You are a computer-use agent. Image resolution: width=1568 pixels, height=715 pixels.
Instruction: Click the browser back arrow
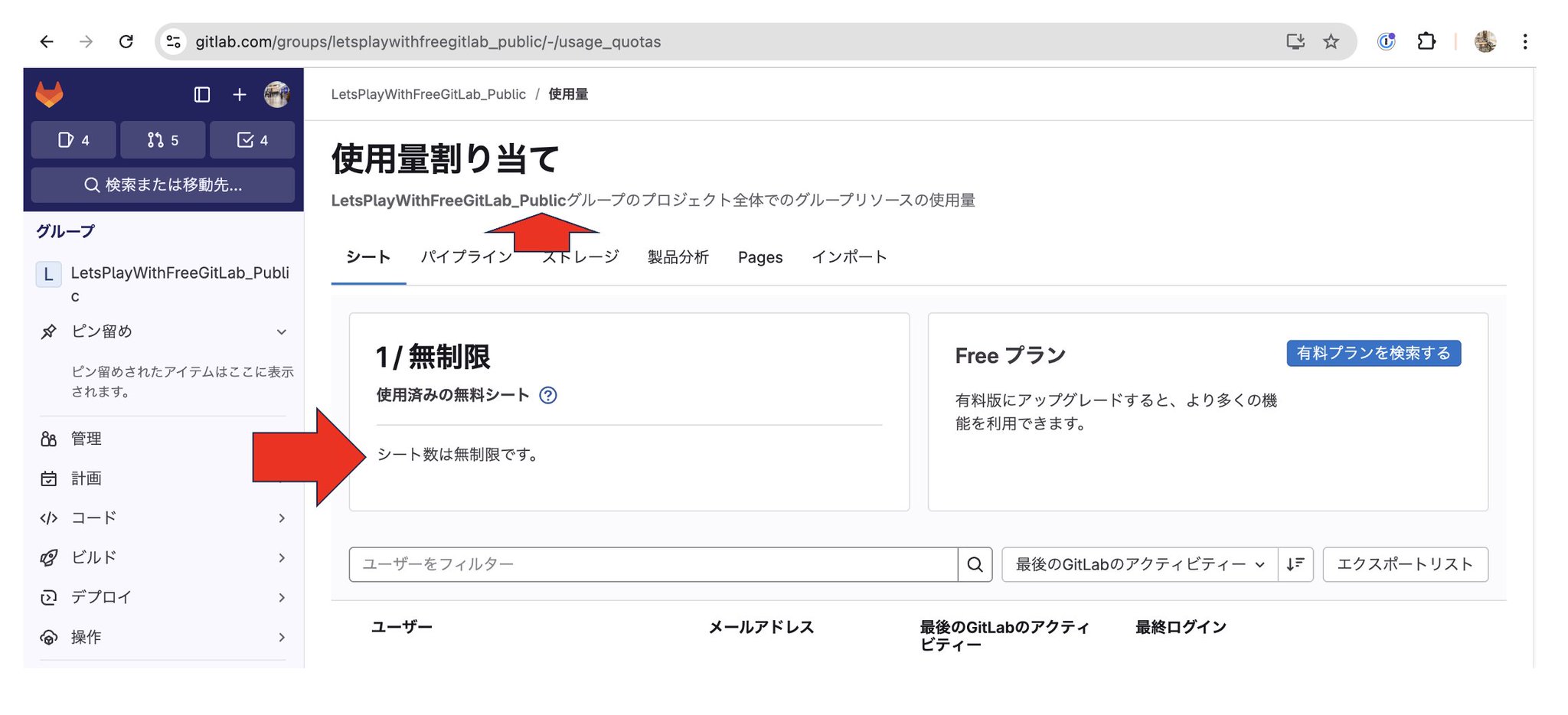click(x=47, y=41)
